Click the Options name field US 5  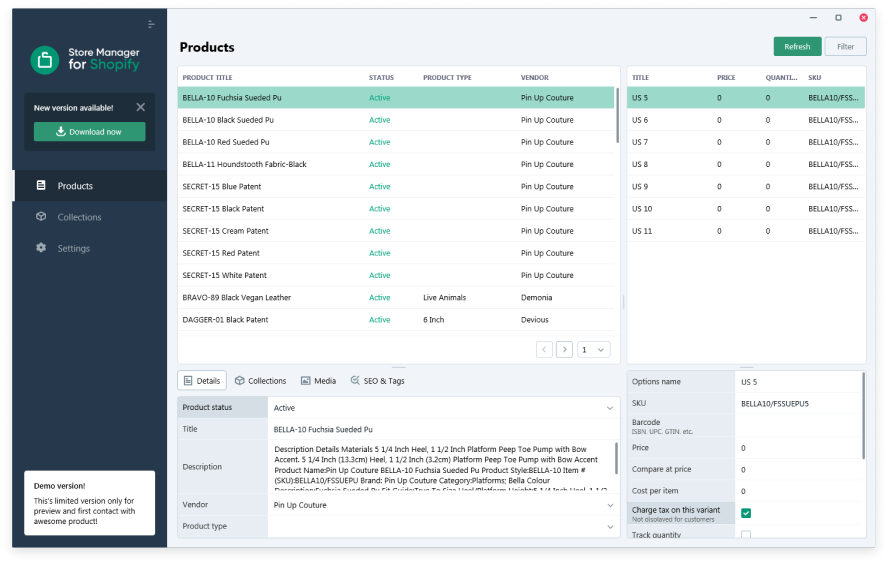pyautogui.click(x=799, y=382)
